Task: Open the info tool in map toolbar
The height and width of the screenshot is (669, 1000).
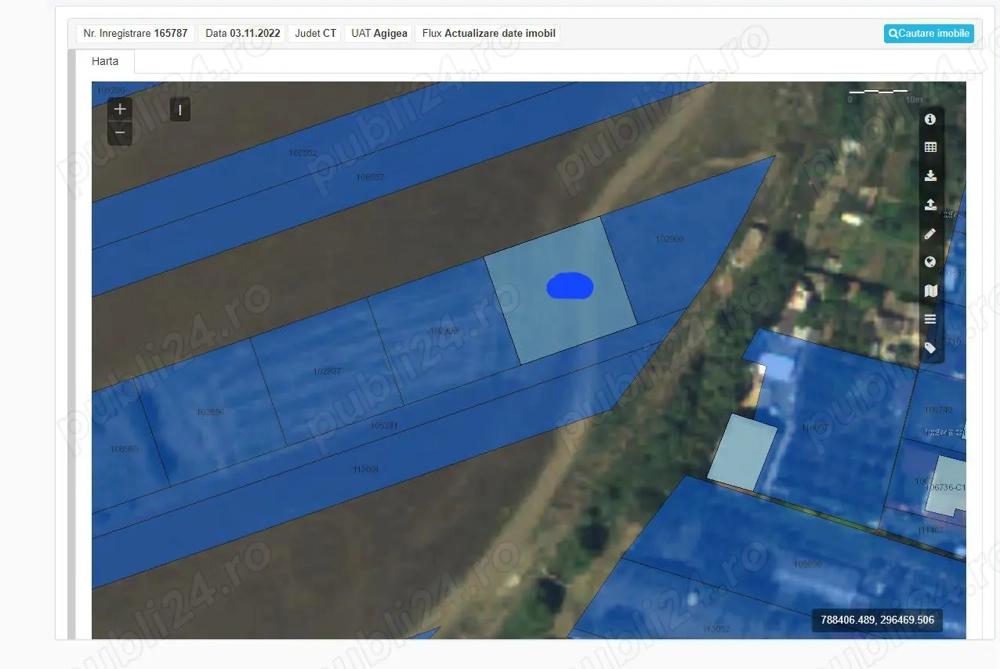Action: [x=930, y=119]
